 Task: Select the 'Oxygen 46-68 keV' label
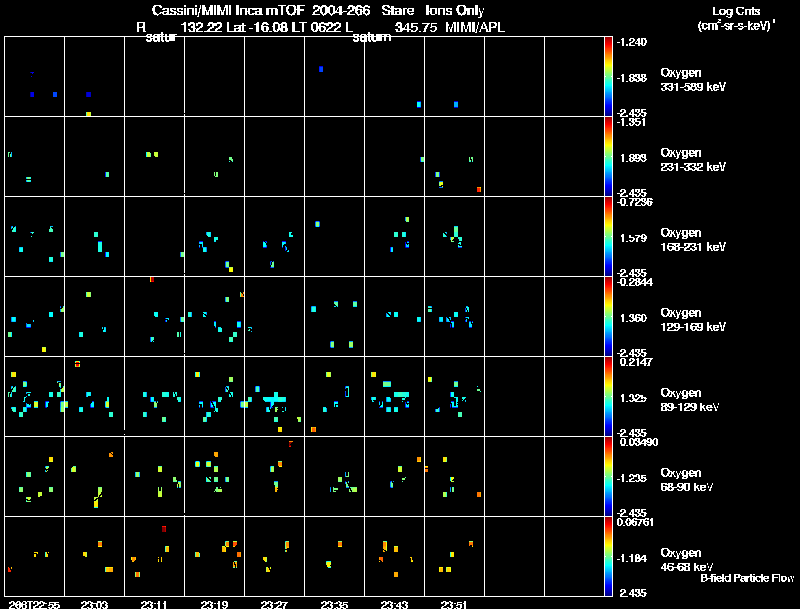687,560
